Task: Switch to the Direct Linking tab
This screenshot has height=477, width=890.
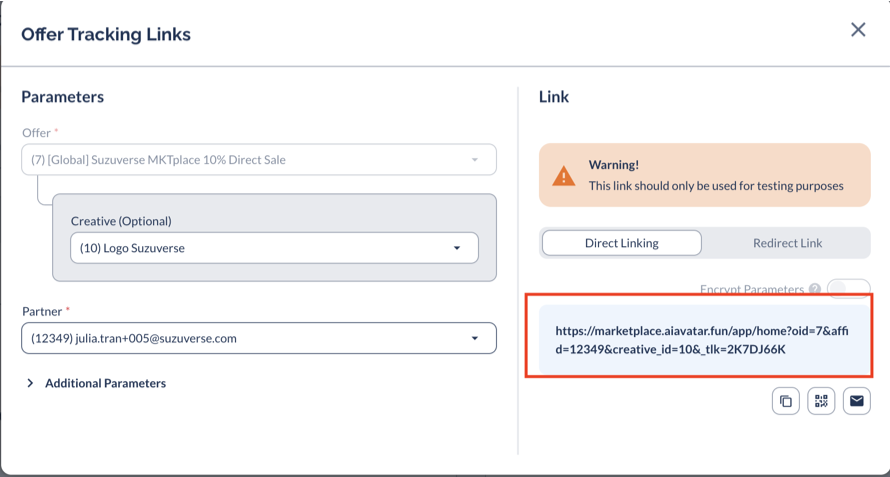Action: [622, 243]
